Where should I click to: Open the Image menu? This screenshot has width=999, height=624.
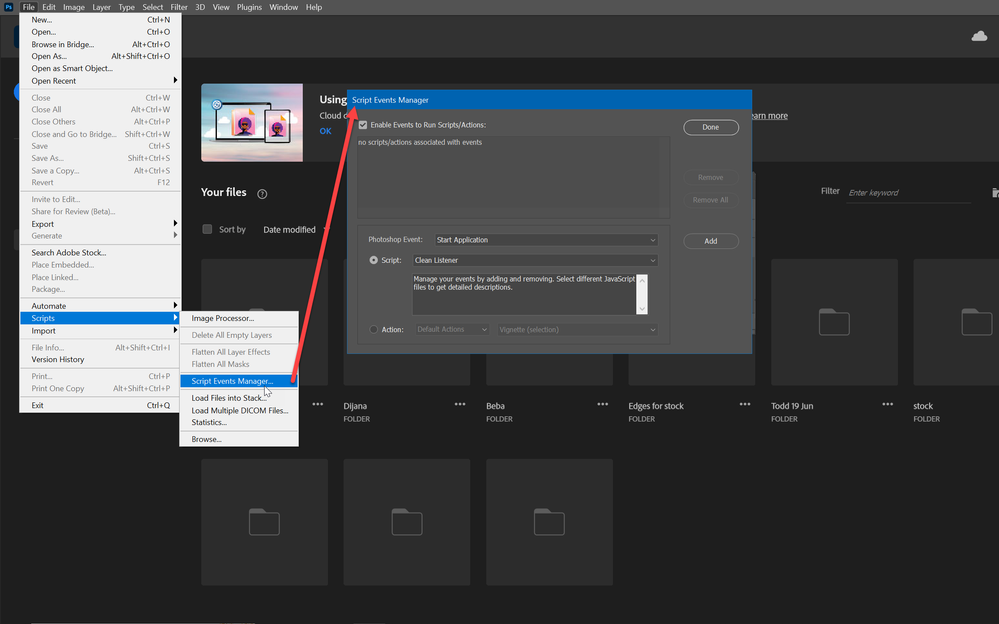[74, 7]
